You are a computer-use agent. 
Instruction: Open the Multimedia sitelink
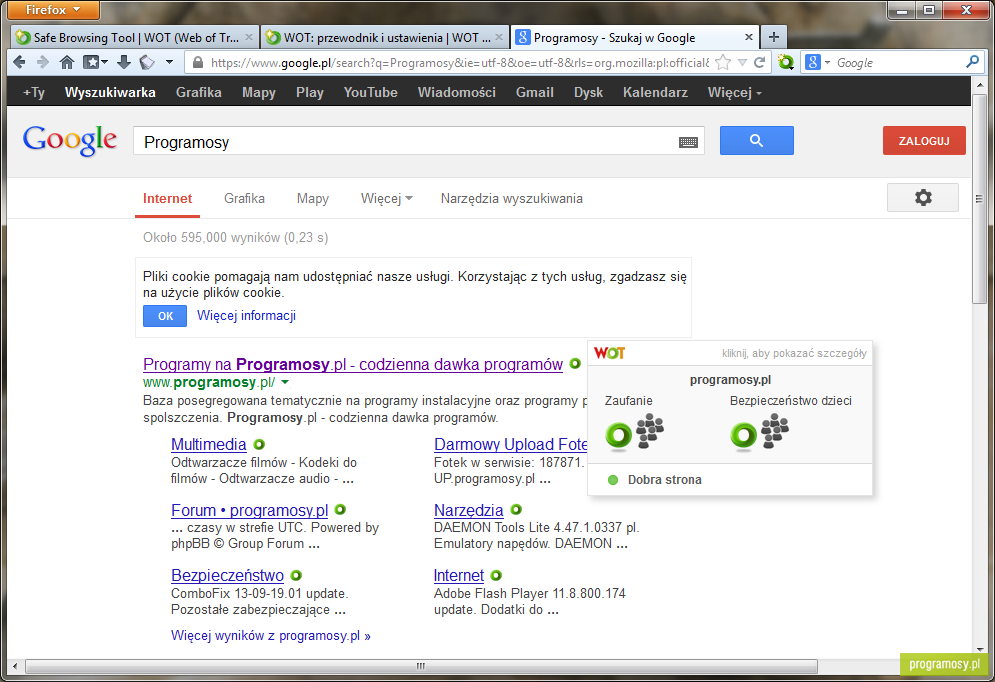click(x=209, y=444)
